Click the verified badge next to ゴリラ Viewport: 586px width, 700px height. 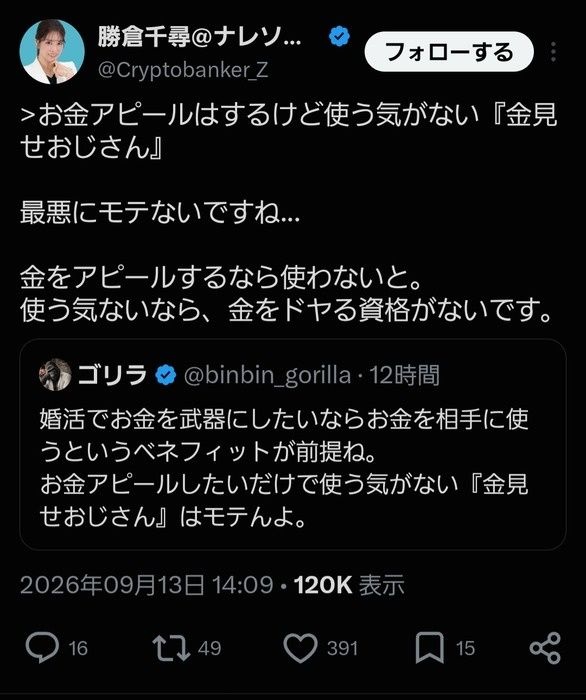(x=166, y=375)
